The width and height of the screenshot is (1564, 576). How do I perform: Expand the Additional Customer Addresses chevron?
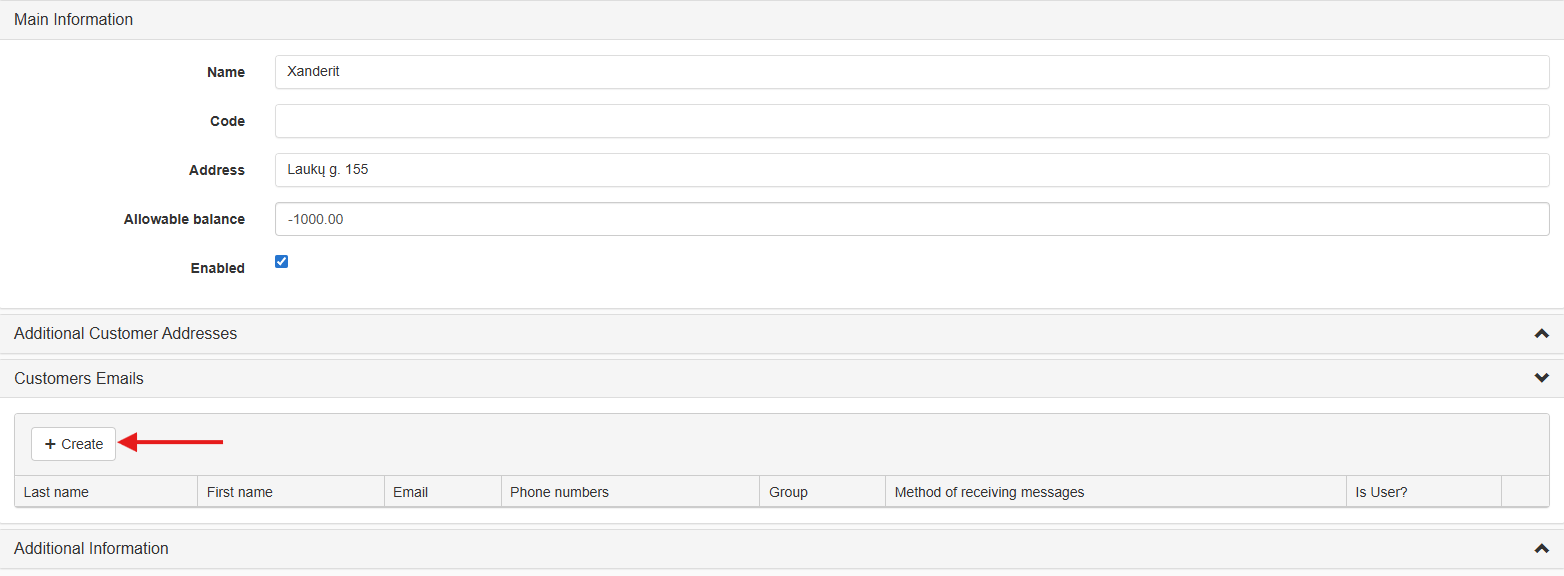coord(1541,334)
